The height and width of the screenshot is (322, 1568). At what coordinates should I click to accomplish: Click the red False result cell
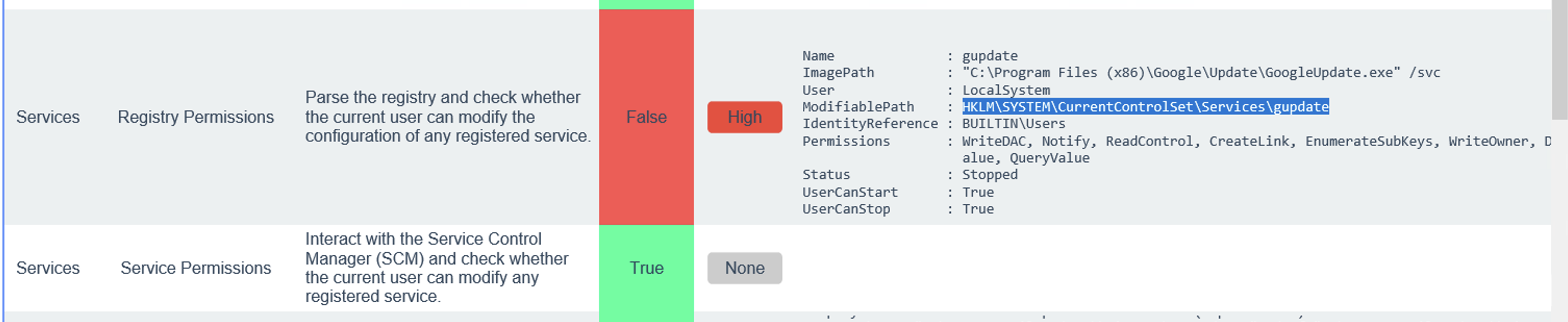646,117
